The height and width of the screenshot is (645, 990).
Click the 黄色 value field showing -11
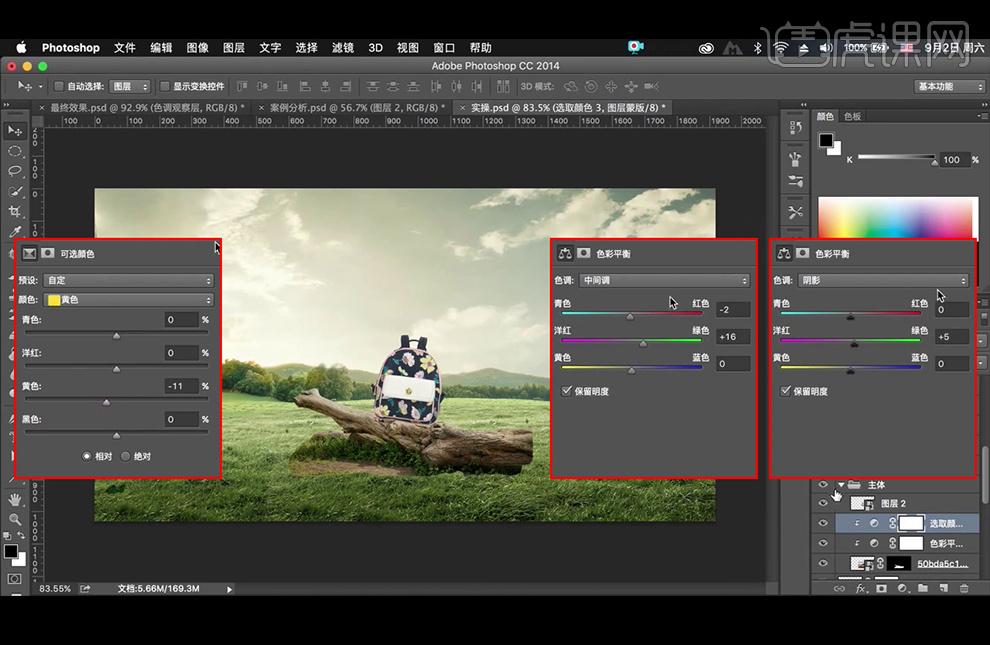point(181,386)
